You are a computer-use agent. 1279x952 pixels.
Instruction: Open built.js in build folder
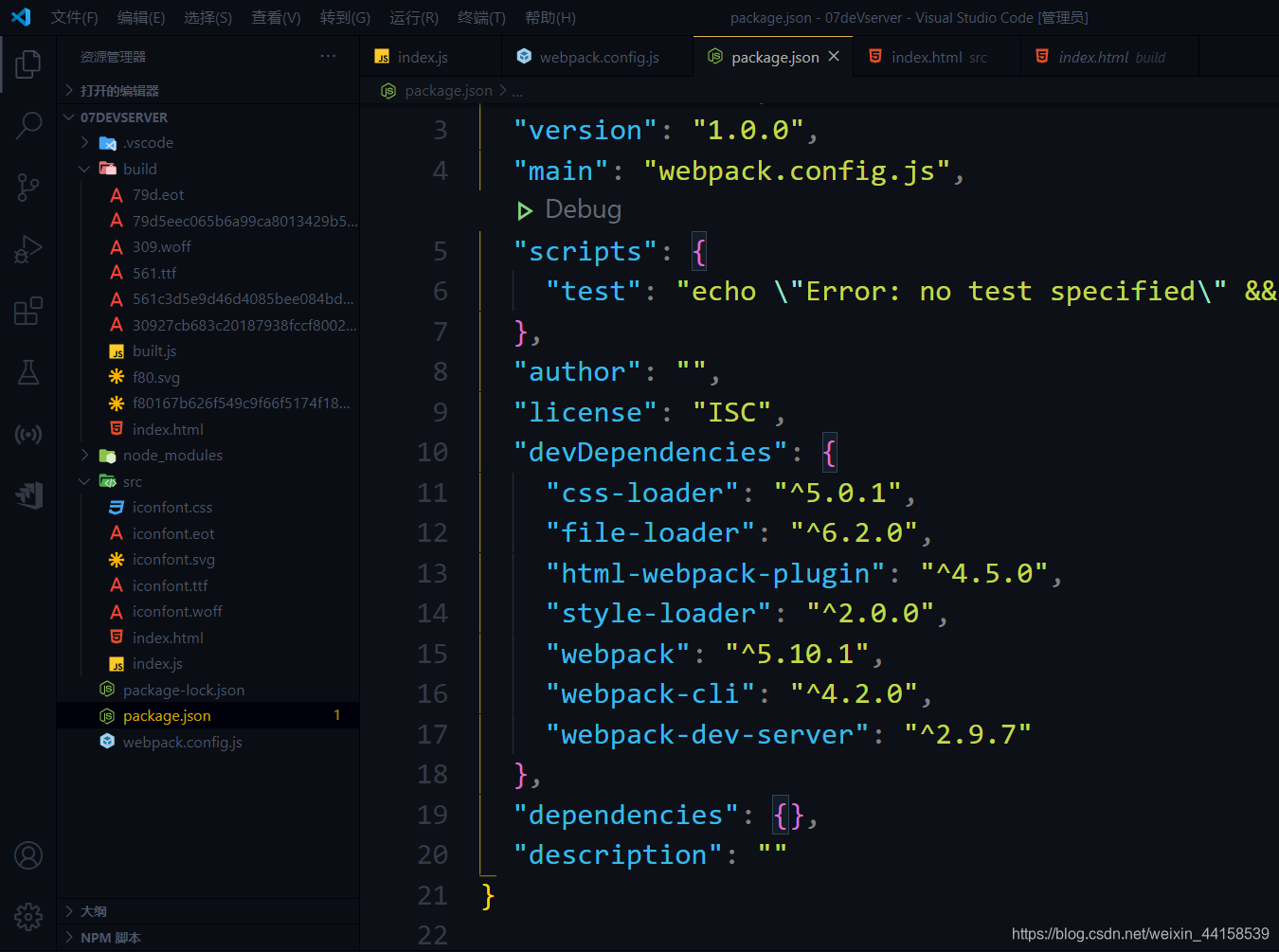(208, 351)
